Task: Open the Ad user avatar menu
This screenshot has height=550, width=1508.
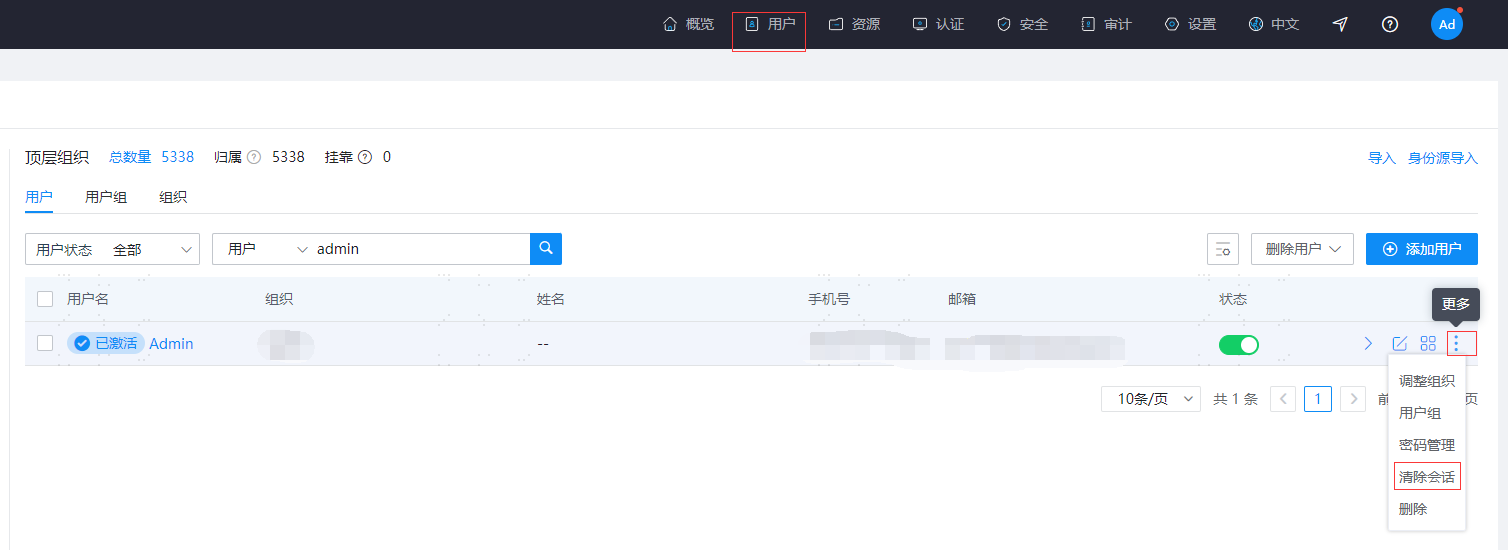Action: click(x=1447, y=24)
